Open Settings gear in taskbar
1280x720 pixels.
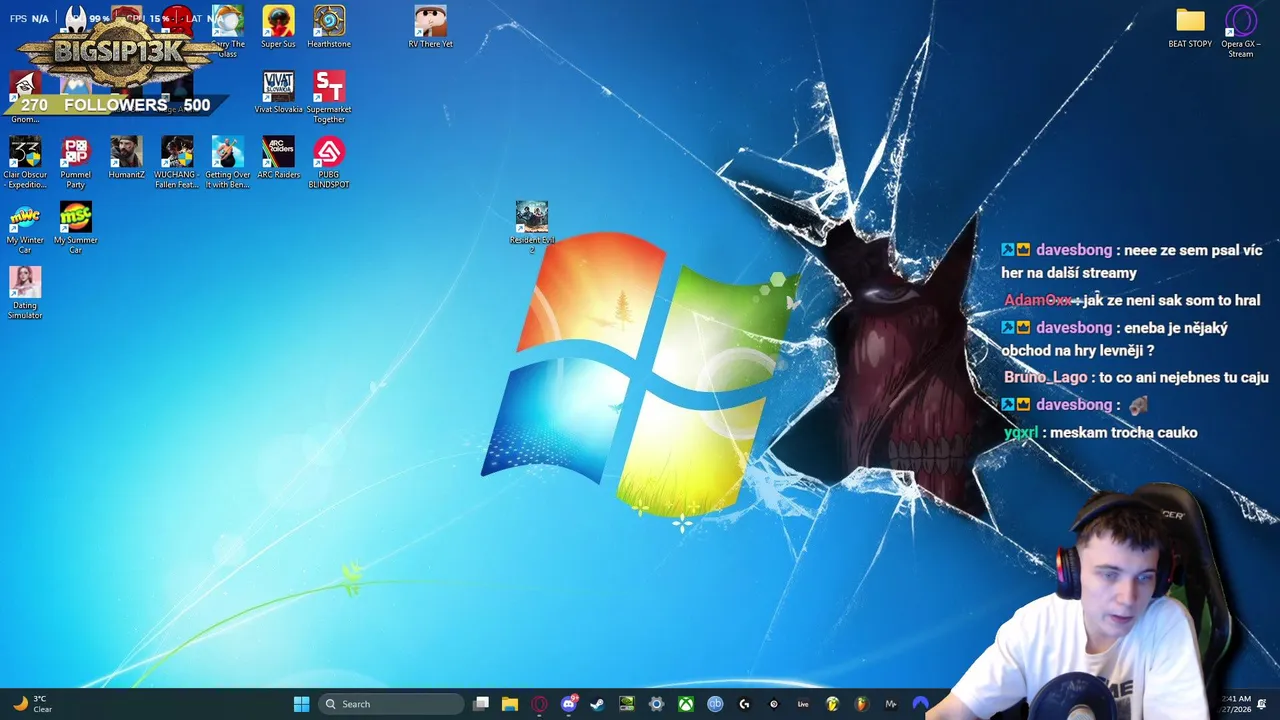(x=656, y=704)
